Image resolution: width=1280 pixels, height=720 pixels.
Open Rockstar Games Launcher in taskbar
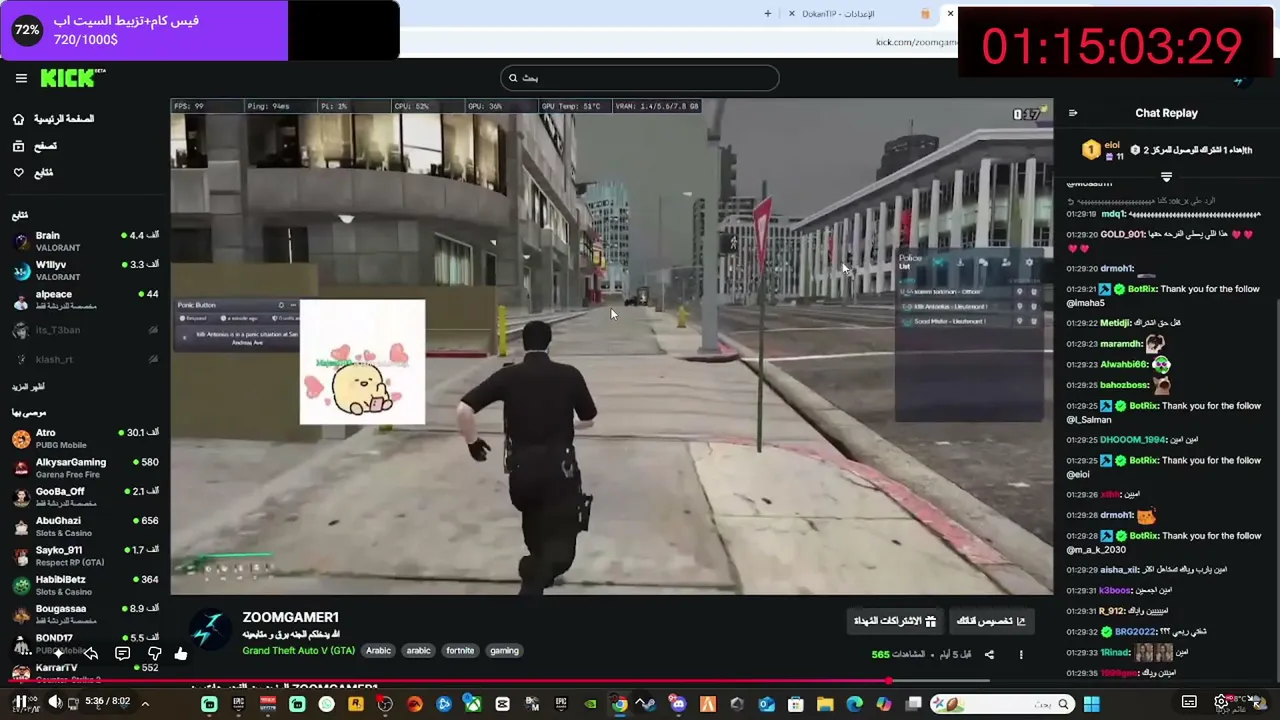(355, 704)
